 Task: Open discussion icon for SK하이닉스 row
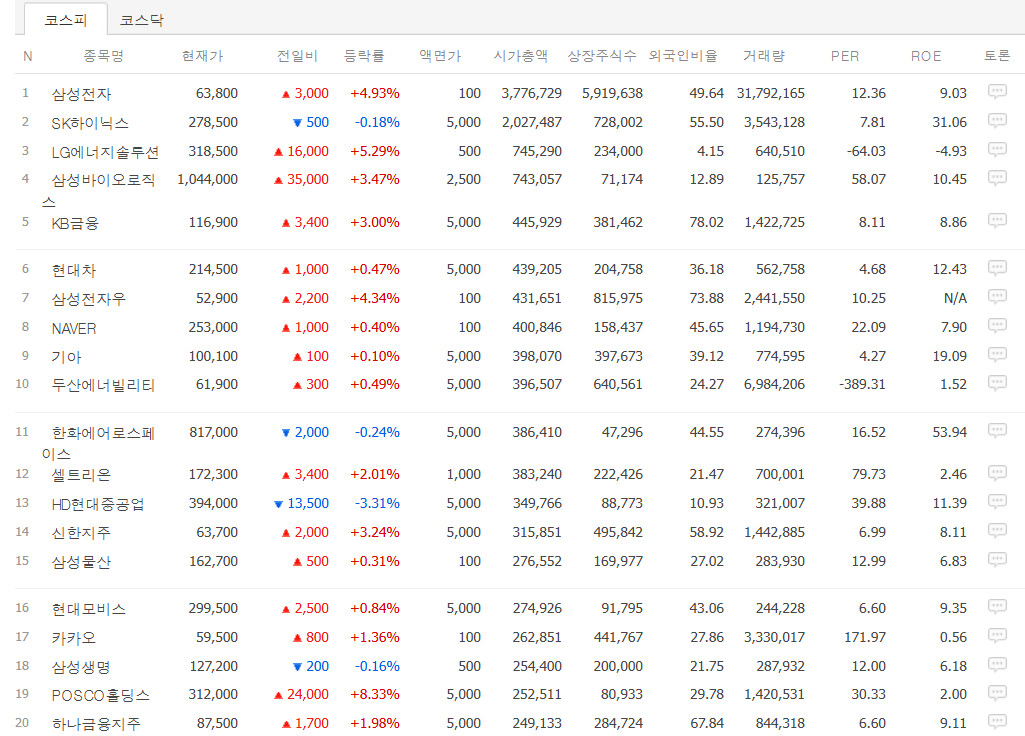[997, 121]
